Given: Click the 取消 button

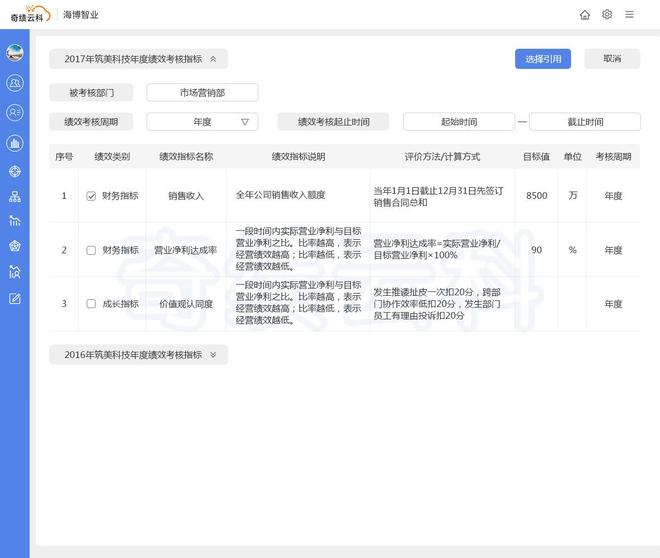Looking at the screenshot, I should 612,59.
